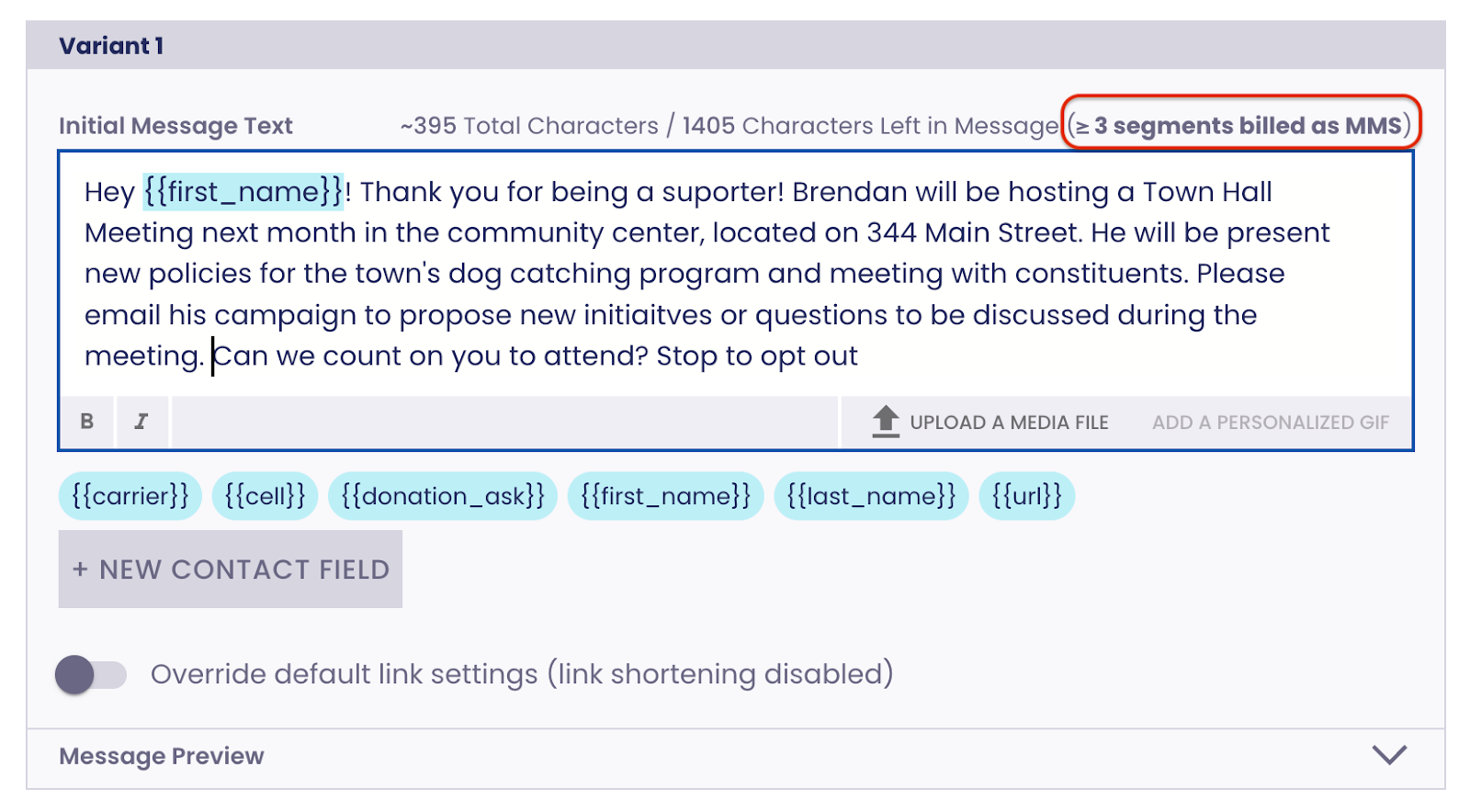The height and width of the screenshot is (812, 1470).
Task: Insert the {{first_name}} chip below the editor
Action: coord(665,496)
